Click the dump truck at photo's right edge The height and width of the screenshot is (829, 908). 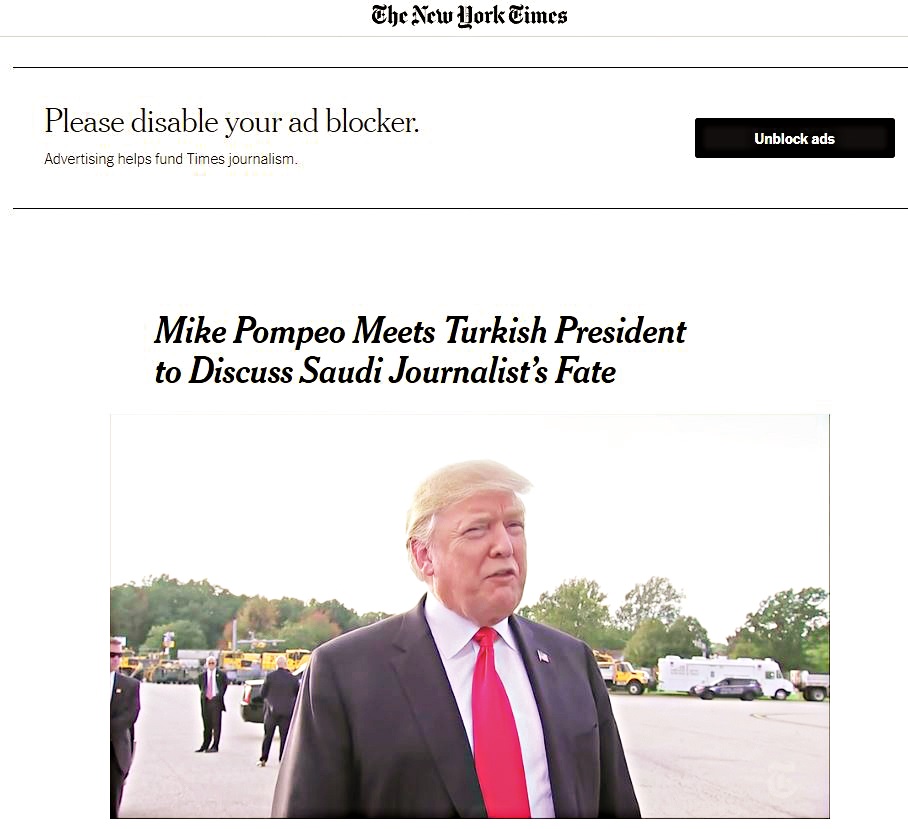pos(810,685)
